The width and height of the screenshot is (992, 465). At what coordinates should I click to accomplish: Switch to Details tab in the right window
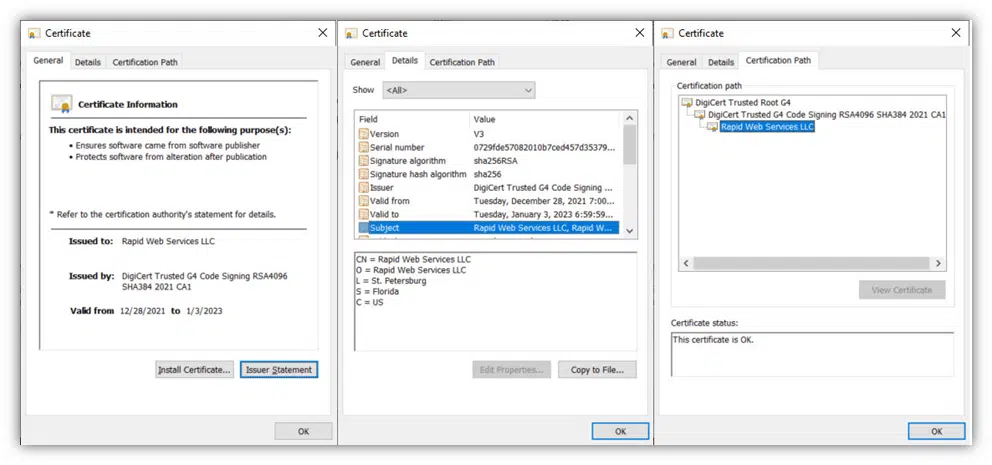[721, 62]
